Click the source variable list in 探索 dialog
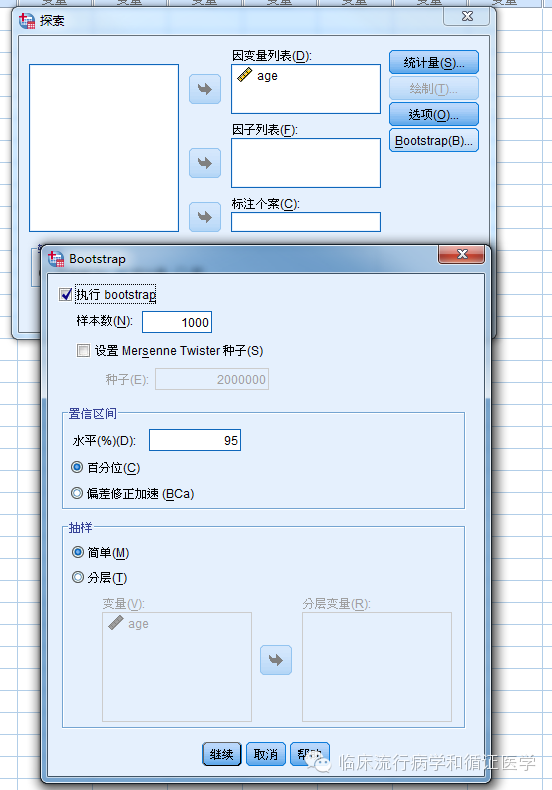This screenshot has width=552, height=790. (104, 148)
